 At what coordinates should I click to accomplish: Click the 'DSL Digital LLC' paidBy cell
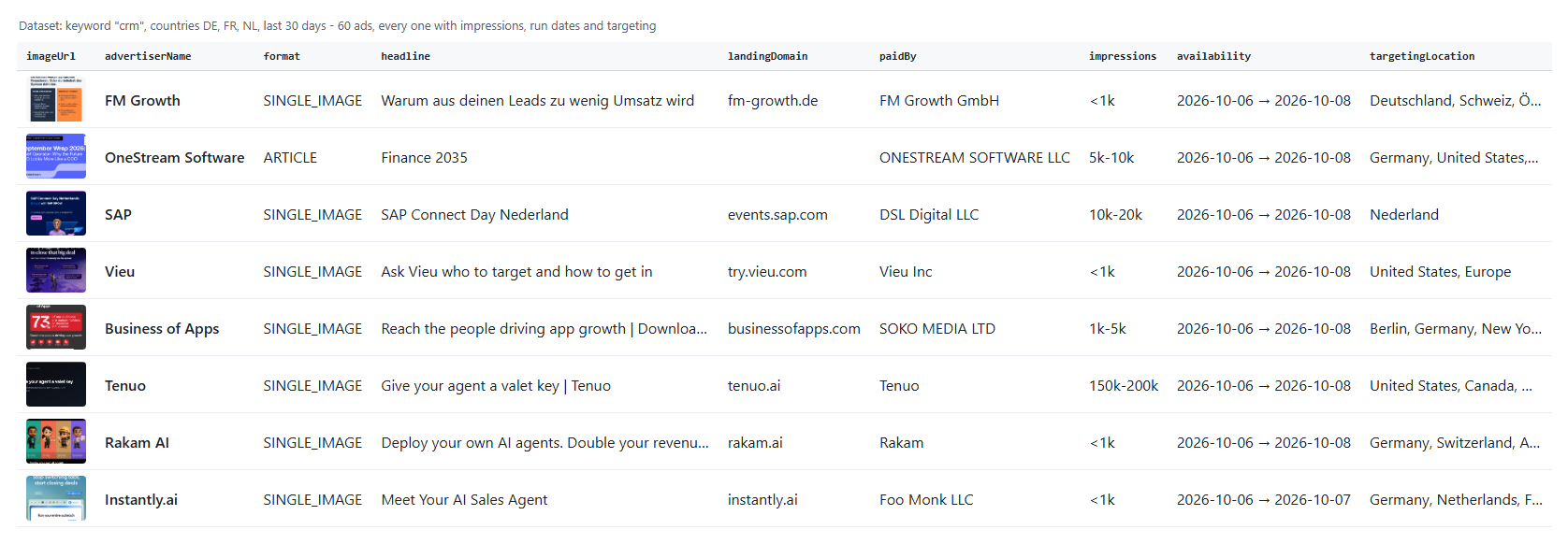(929, 214)
